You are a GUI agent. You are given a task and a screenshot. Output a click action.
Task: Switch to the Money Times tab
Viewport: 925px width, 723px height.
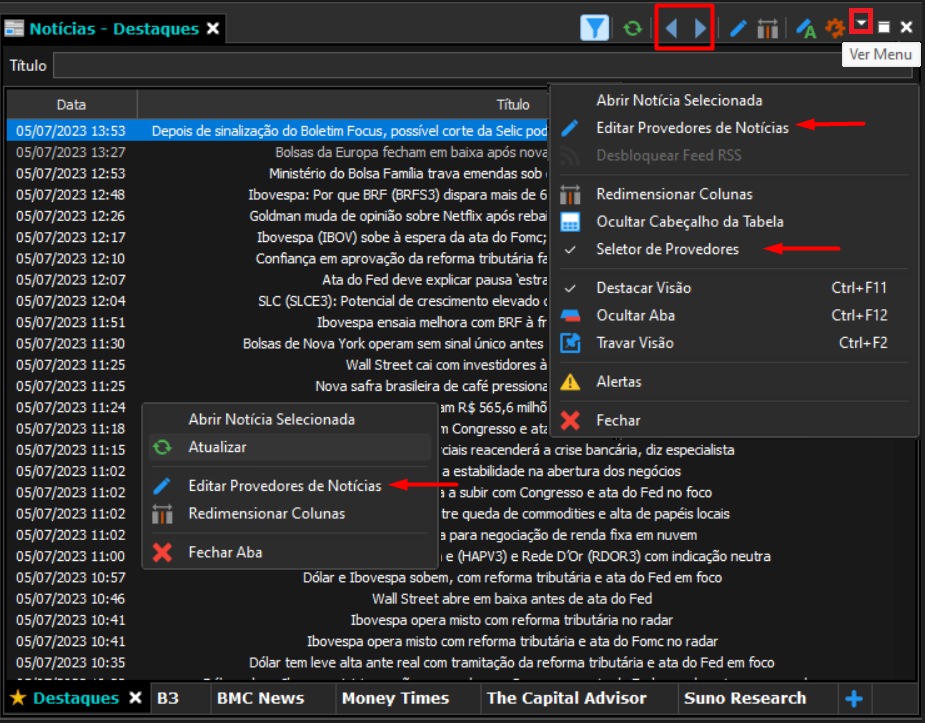395,698
